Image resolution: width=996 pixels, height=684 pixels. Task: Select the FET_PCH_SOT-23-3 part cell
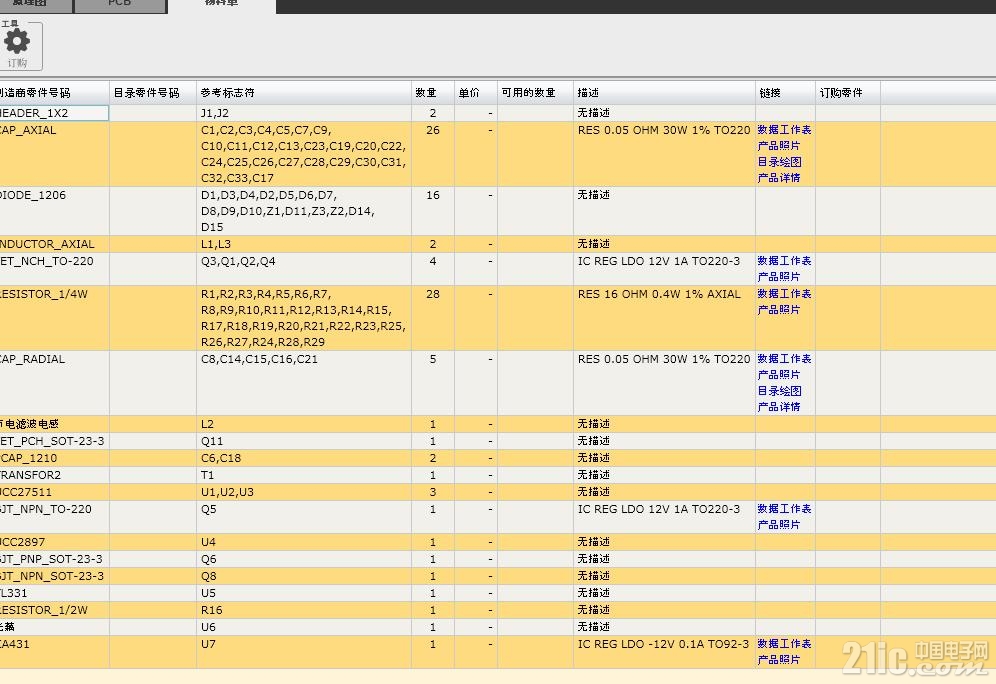coord(54,441)
